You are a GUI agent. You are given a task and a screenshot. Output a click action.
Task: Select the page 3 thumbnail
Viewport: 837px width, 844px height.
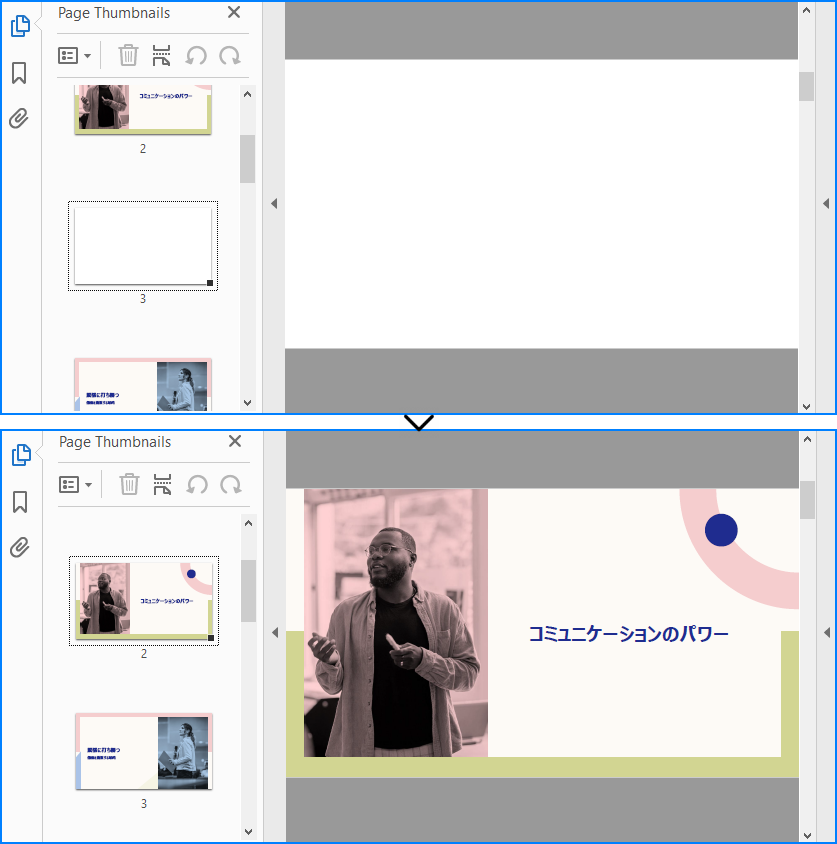[142, 245]
